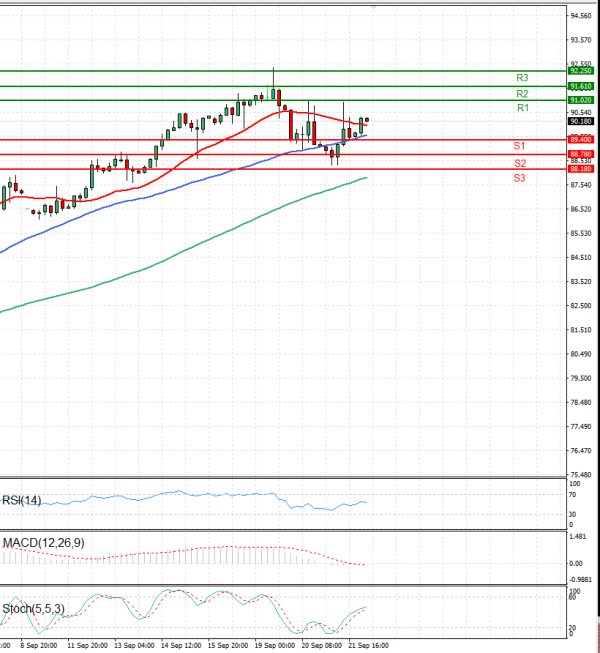Click the MACD scale value -0.9881
The image size is (600, 653).
pos(580,580)
